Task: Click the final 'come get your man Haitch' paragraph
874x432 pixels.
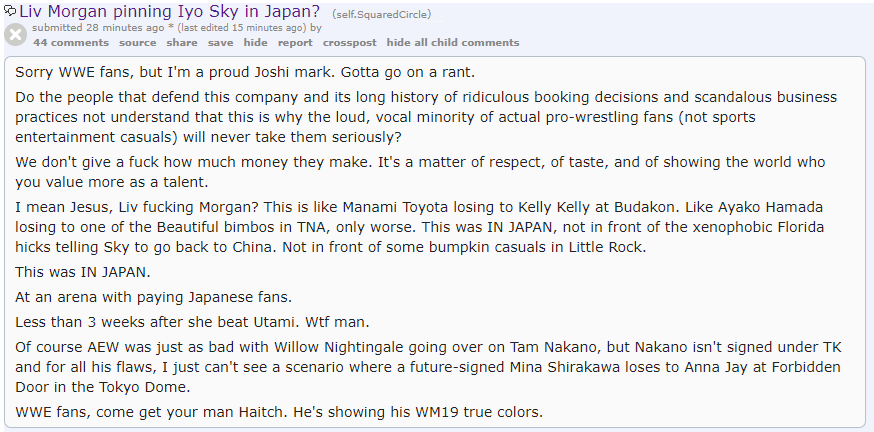Action: [x=279, y=412]
